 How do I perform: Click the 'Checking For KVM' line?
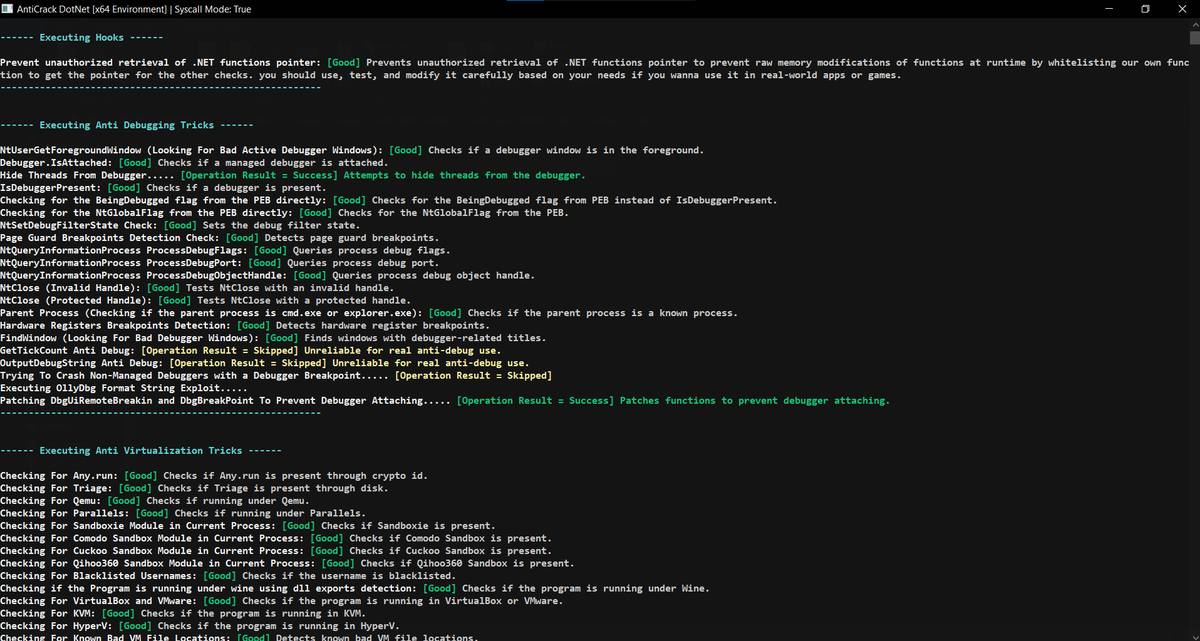pos(182,613)
